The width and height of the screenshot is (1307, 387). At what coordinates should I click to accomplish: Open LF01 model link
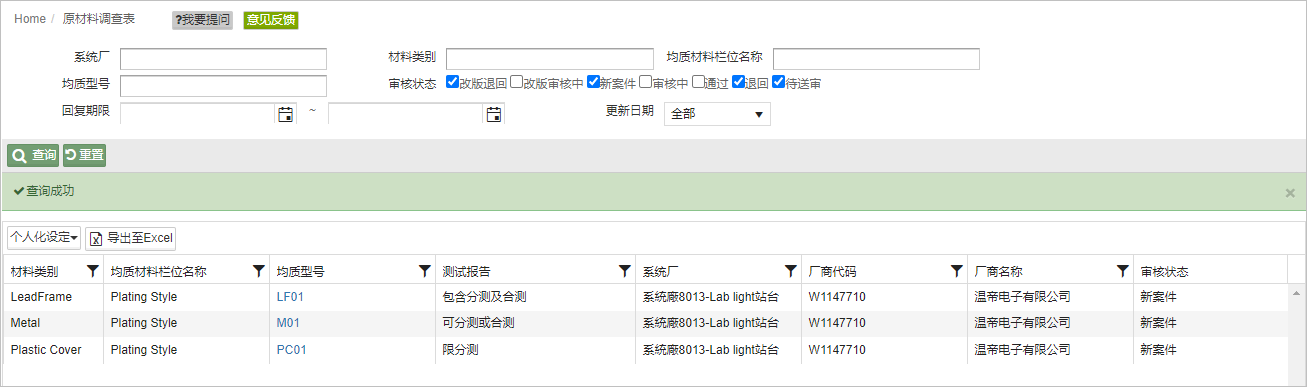tap(290, 297)
